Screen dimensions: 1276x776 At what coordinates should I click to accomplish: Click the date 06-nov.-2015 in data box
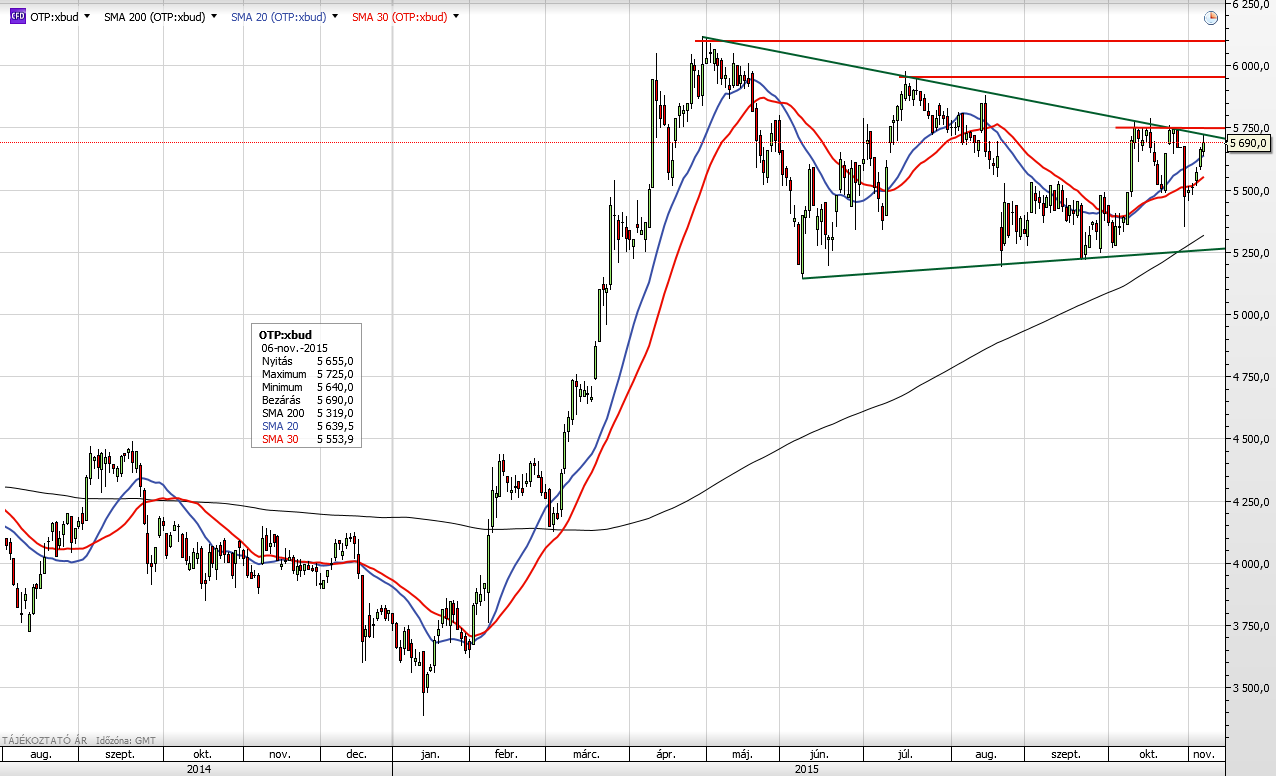pos(294,347)
